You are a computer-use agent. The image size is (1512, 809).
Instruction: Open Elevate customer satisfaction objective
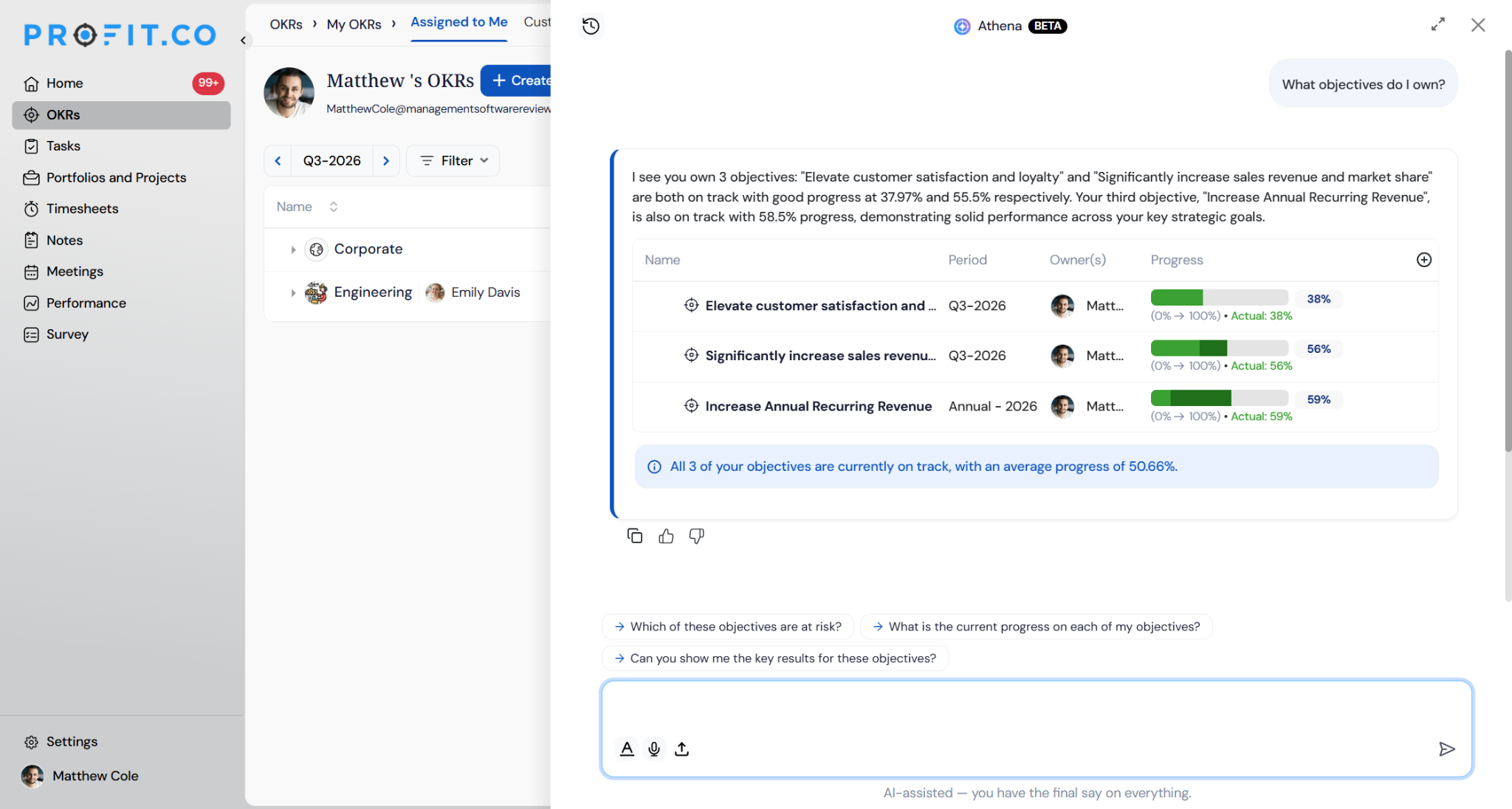[x=820, y=306]
